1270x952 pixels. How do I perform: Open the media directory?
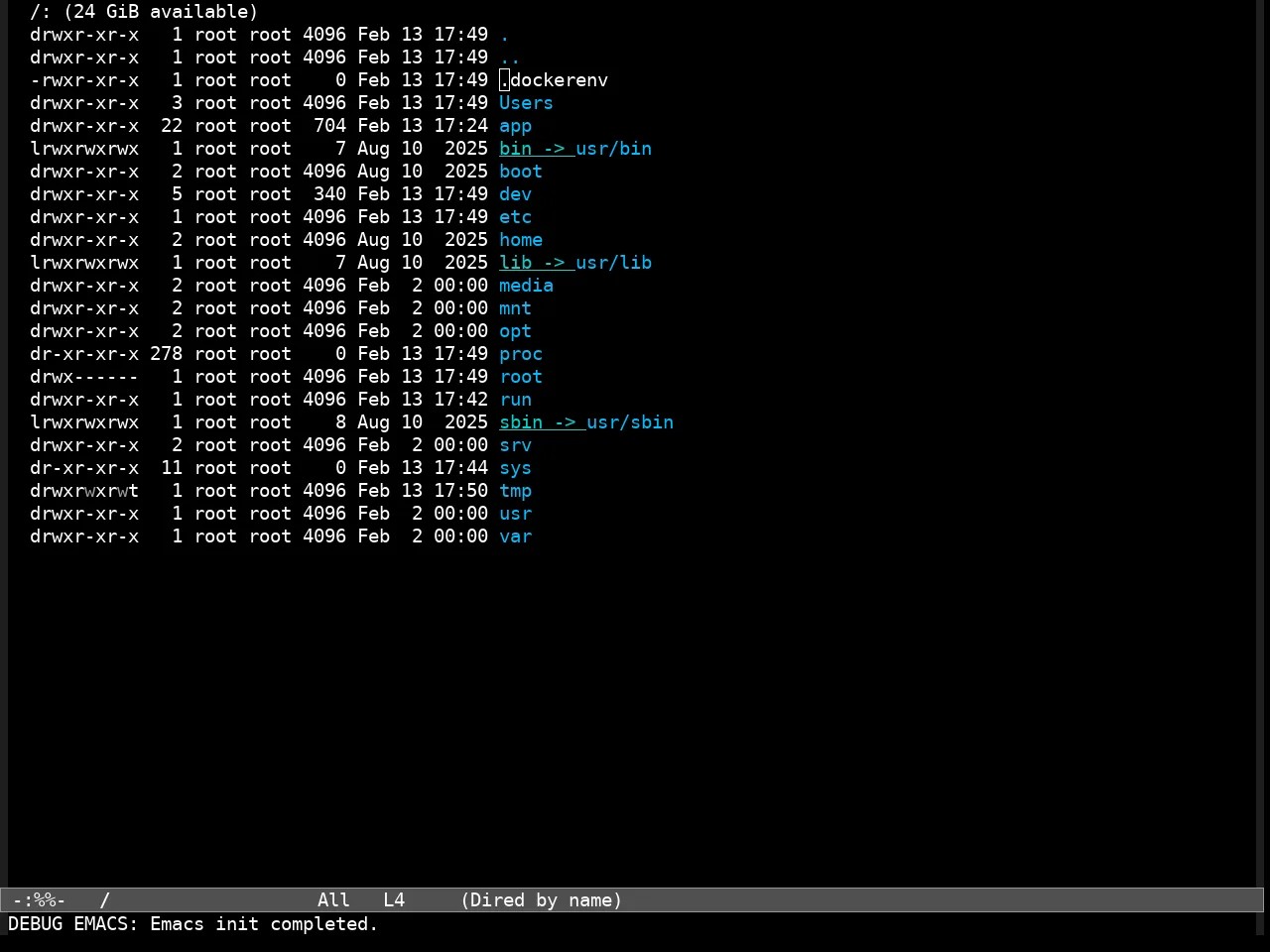tap(526, 286)
